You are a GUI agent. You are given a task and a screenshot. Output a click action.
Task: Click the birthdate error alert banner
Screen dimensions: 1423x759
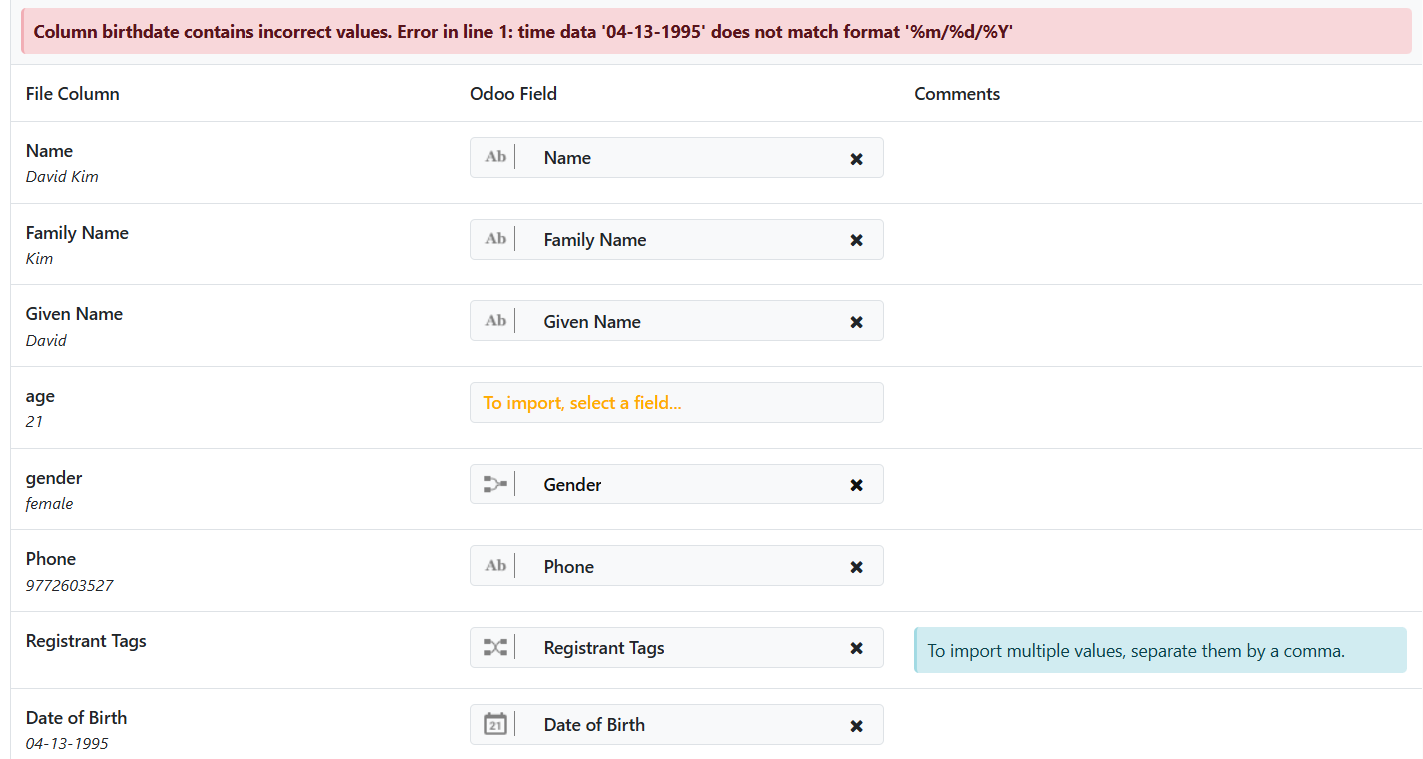click(716, 31)
